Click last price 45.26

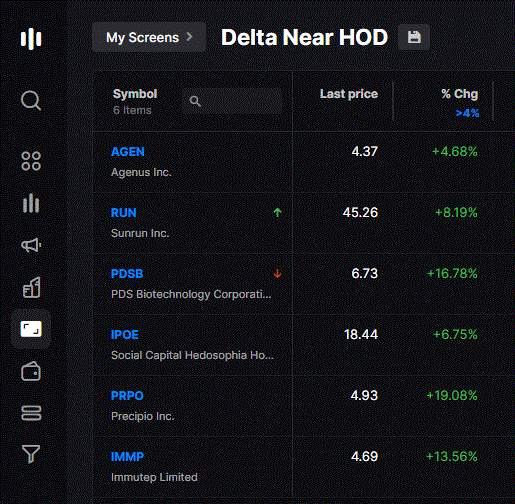pyautogui.click(x=360, y=212)
